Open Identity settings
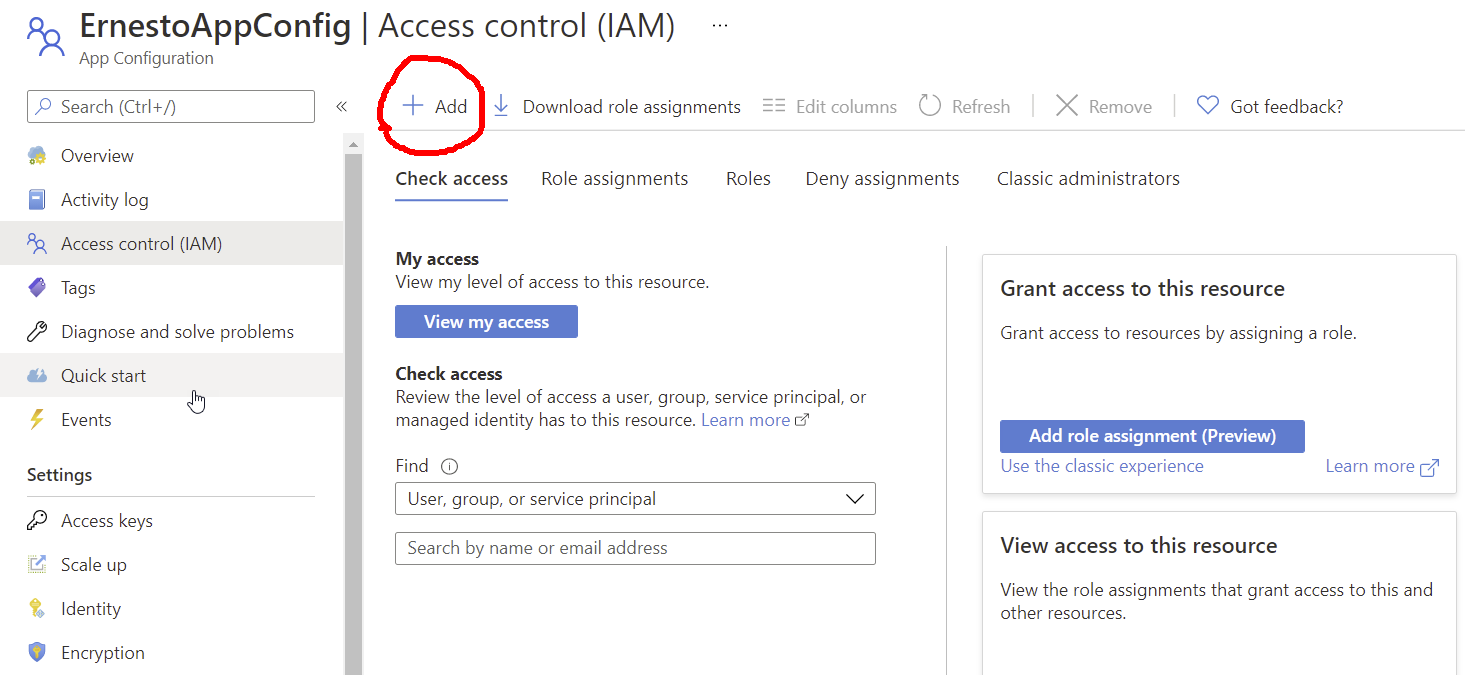Viewport: 1465px width, 675px height. click(x=172, y=609)
